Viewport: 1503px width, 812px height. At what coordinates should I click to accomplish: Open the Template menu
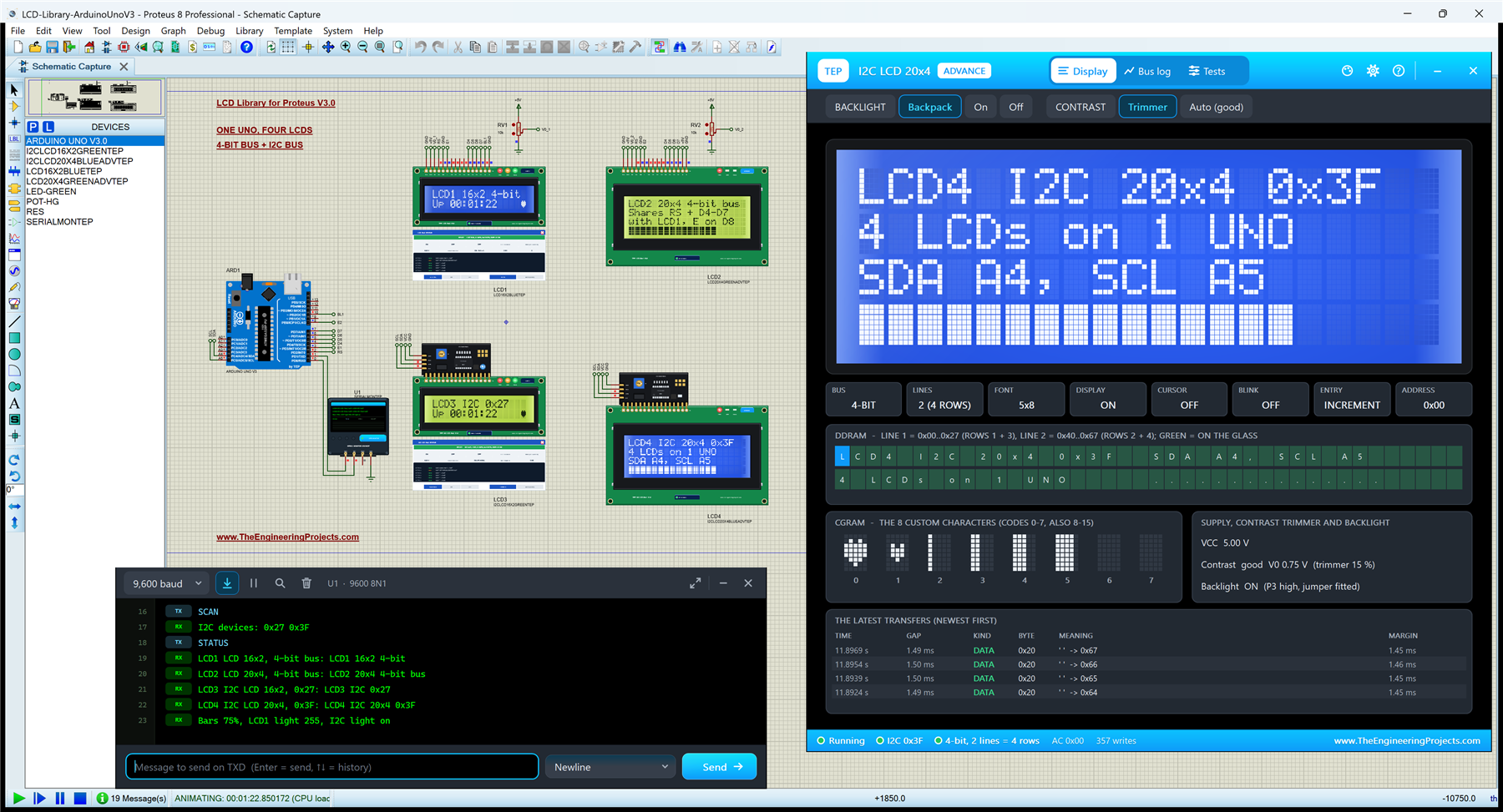pos(293,31)
